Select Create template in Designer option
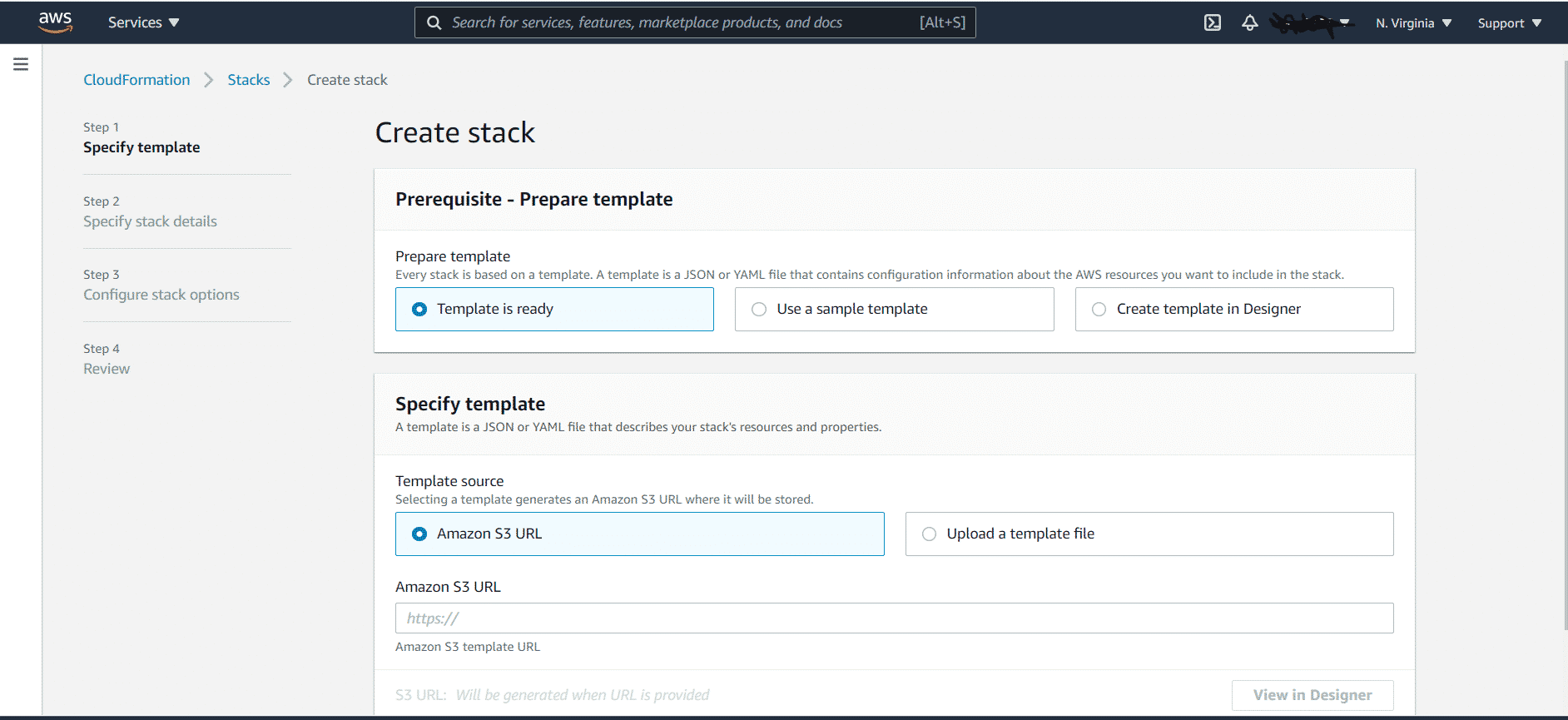Viewport: 1568px width, 720px height. (1234, 309)
